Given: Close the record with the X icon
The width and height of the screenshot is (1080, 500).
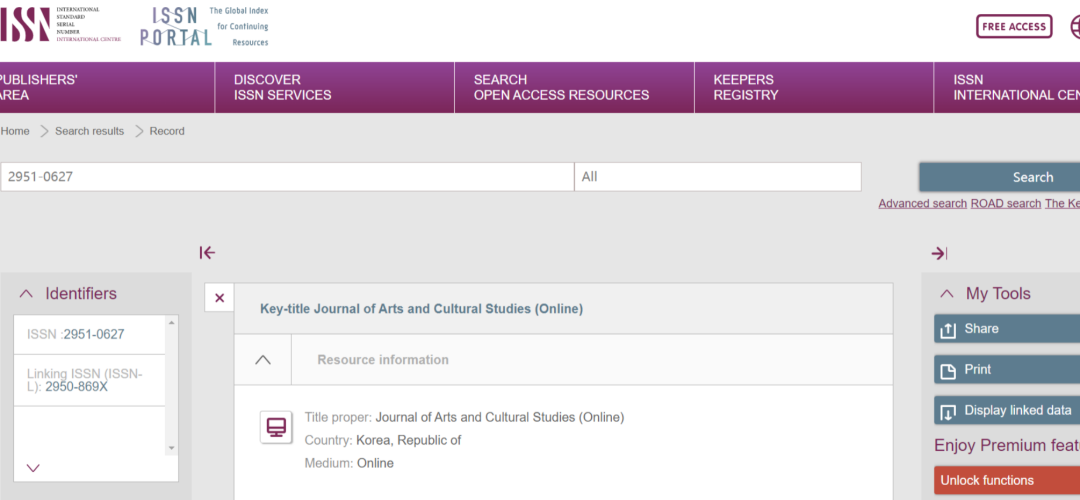Looking at the screenshot, I should click(x=220, y=298).
